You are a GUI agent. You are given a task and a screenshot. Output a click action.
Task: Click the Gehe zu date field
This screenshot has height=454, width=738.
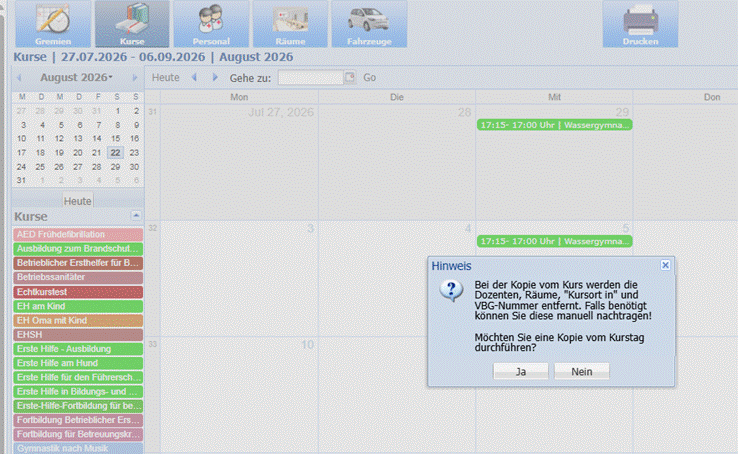[x=311, y=77]
